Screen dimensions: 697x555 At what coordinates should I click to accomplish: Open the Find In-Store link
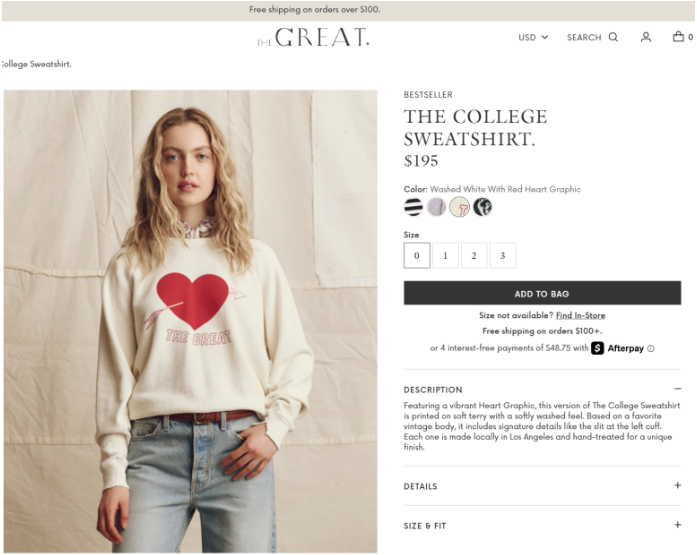[x=581, y=315]
